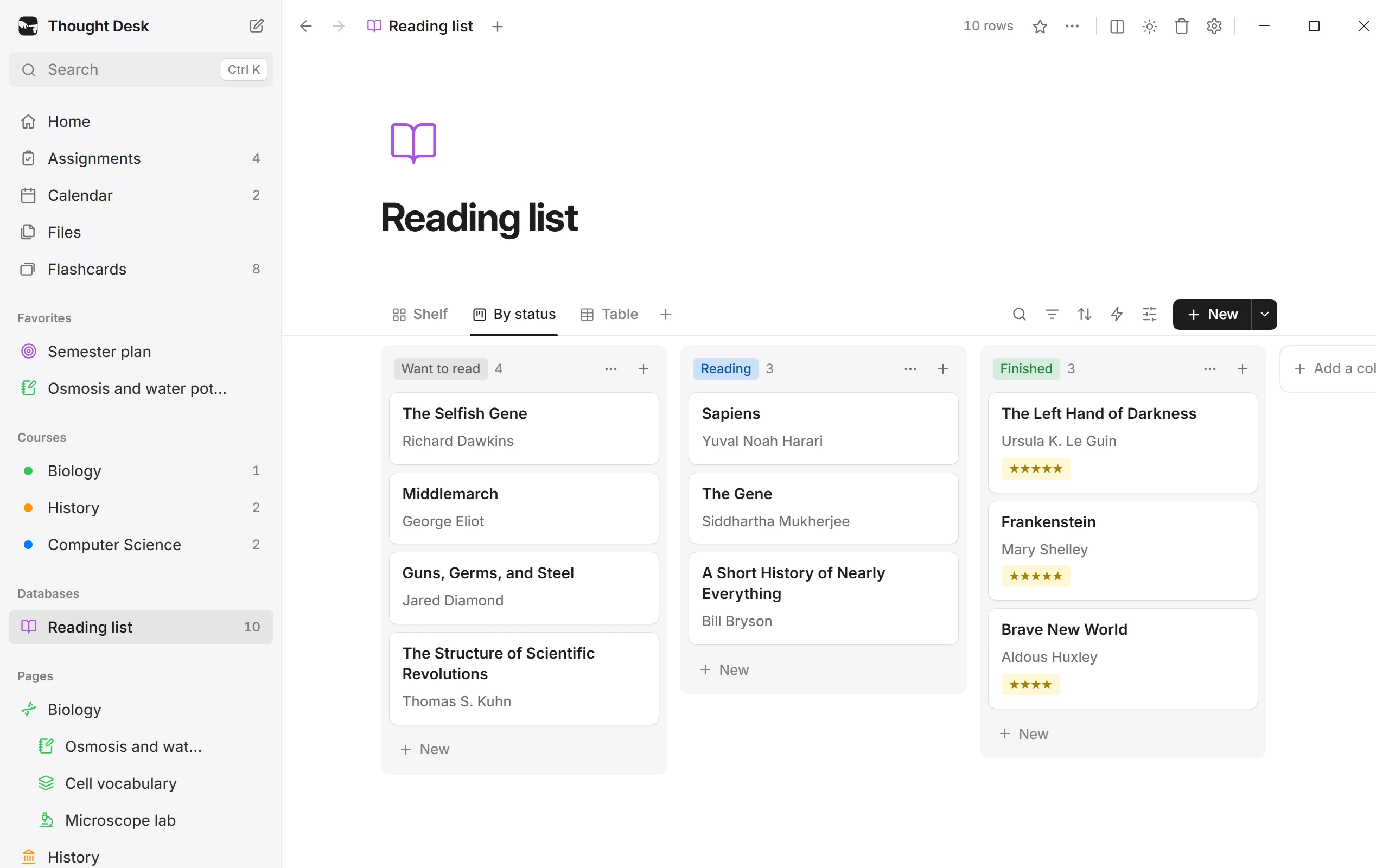
Task: Open Assignments in the sidebar
Action: tap(141, 158)
